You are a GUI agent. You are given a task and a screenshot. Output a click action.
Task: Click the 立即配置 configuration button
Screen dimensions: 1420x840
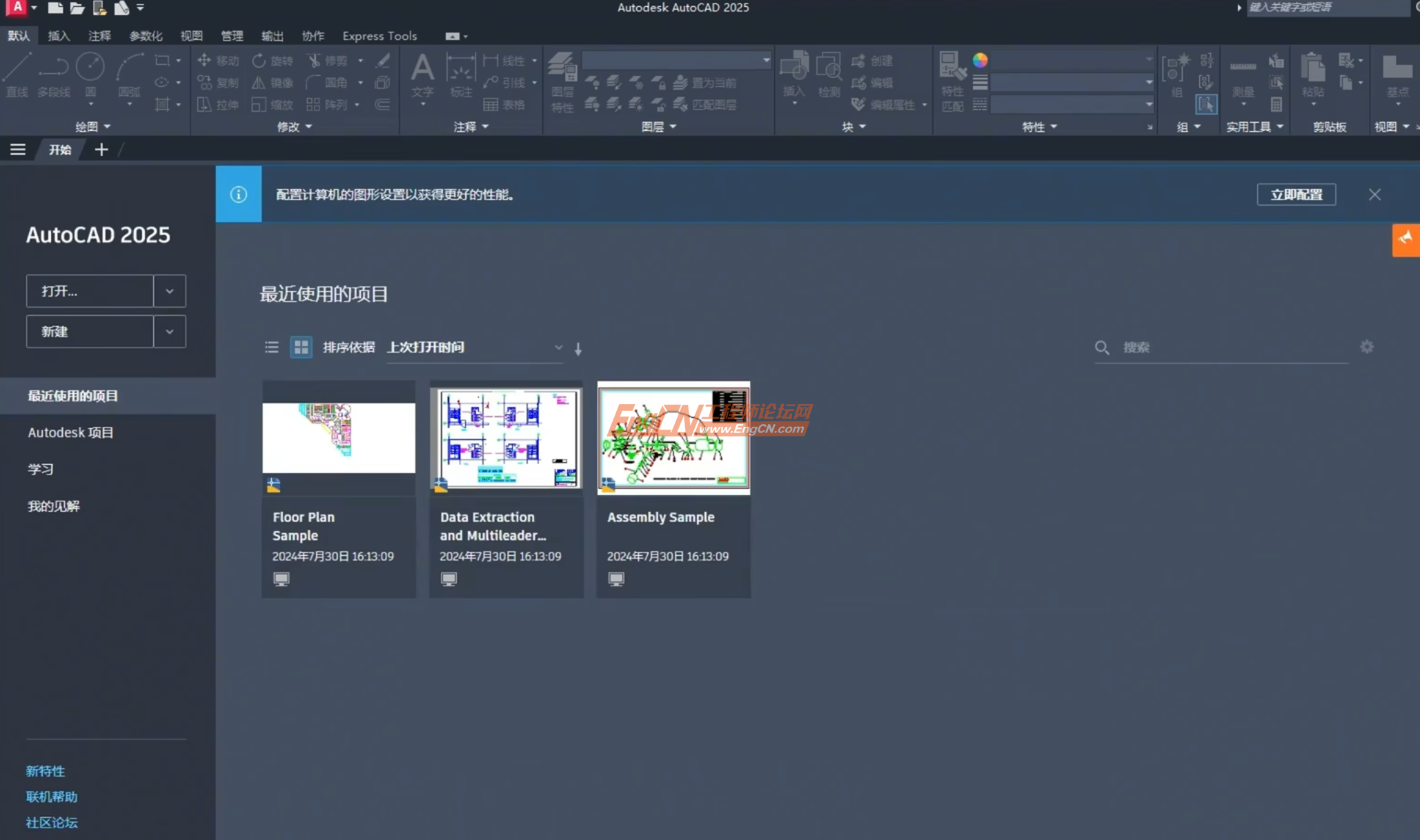pos(1296,194)
